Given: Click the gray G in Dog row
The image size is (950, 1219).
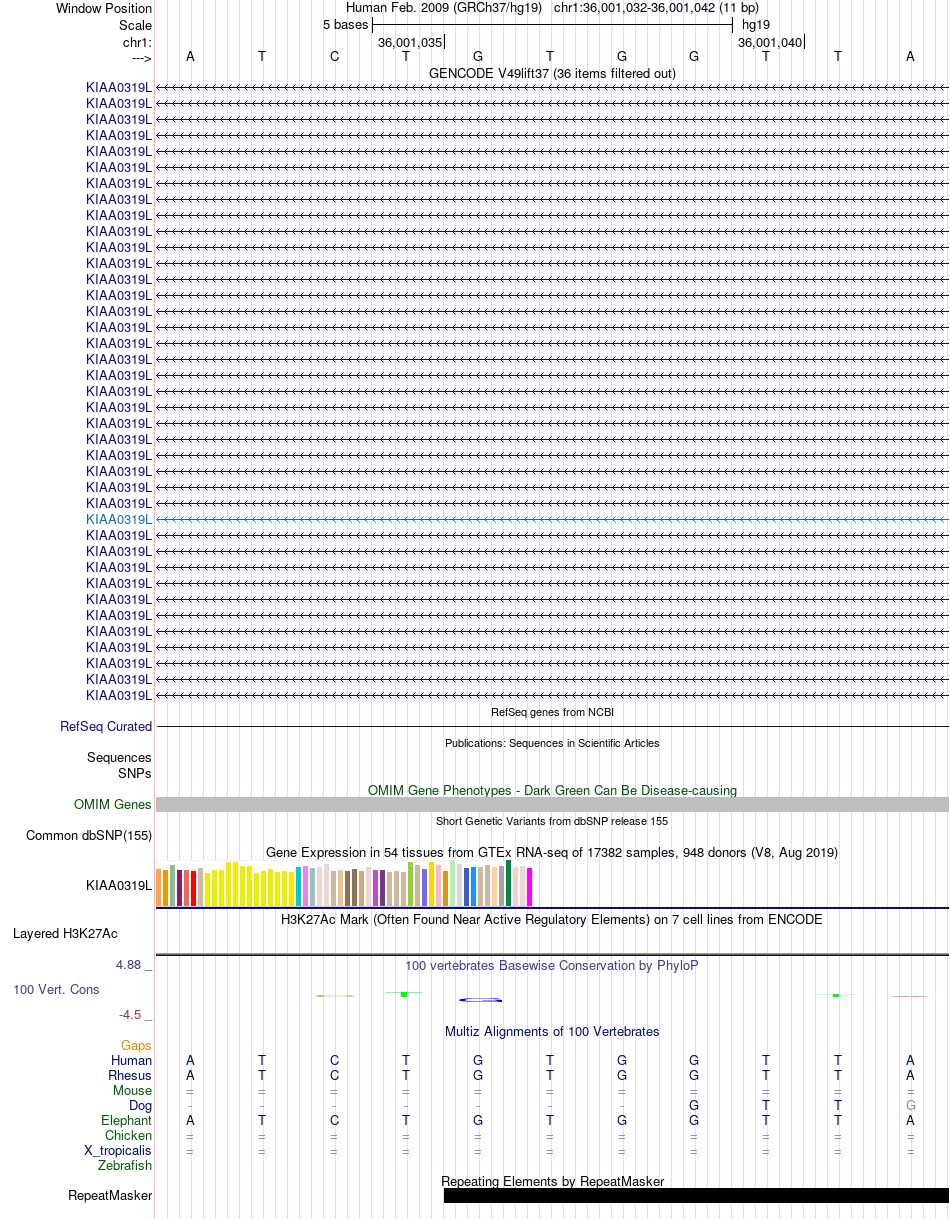Looking at the screenshot, I should click(910, 1105).
